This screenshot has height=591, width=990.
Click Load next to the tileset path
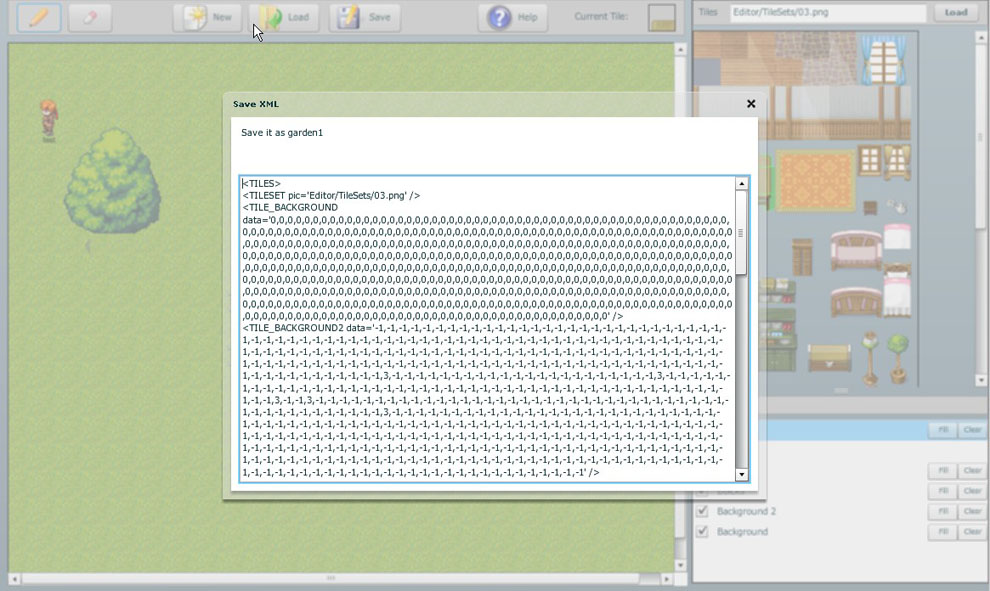pos(956,13)
